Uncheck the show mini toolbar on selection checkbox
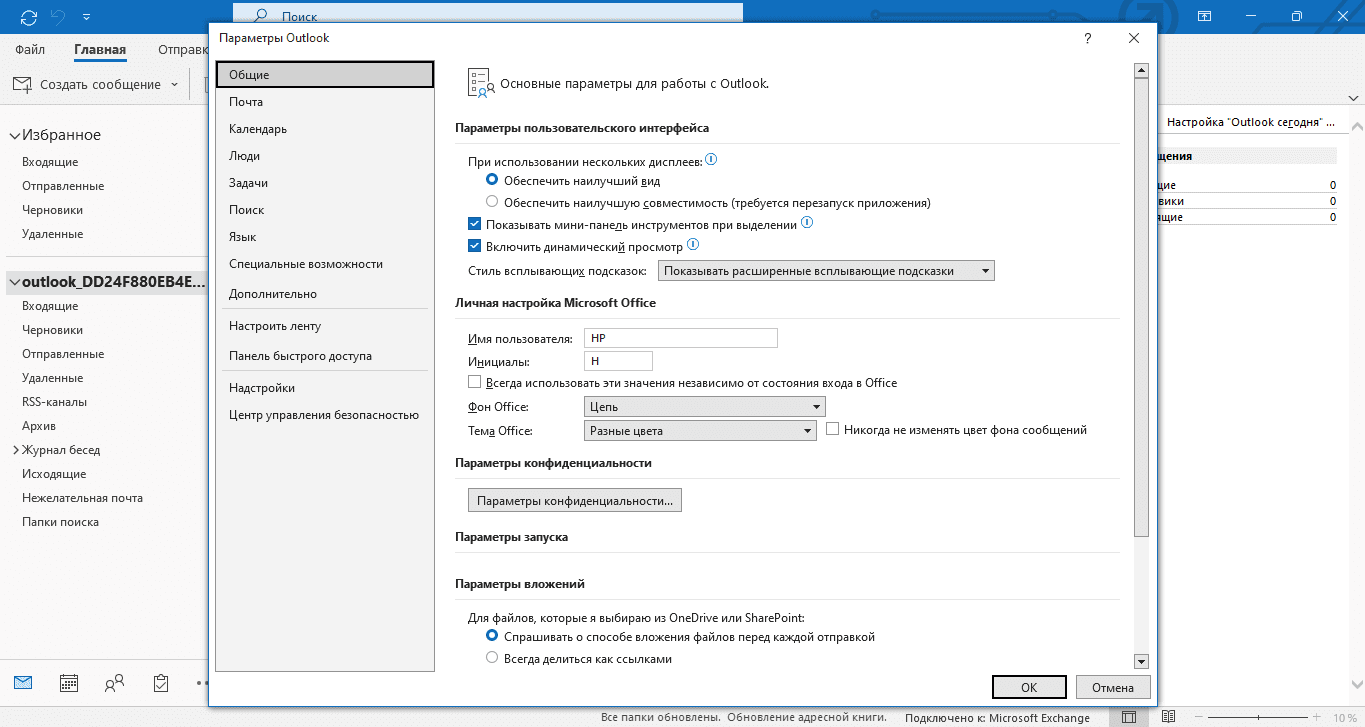The image size is (1365, 727). 475,225
